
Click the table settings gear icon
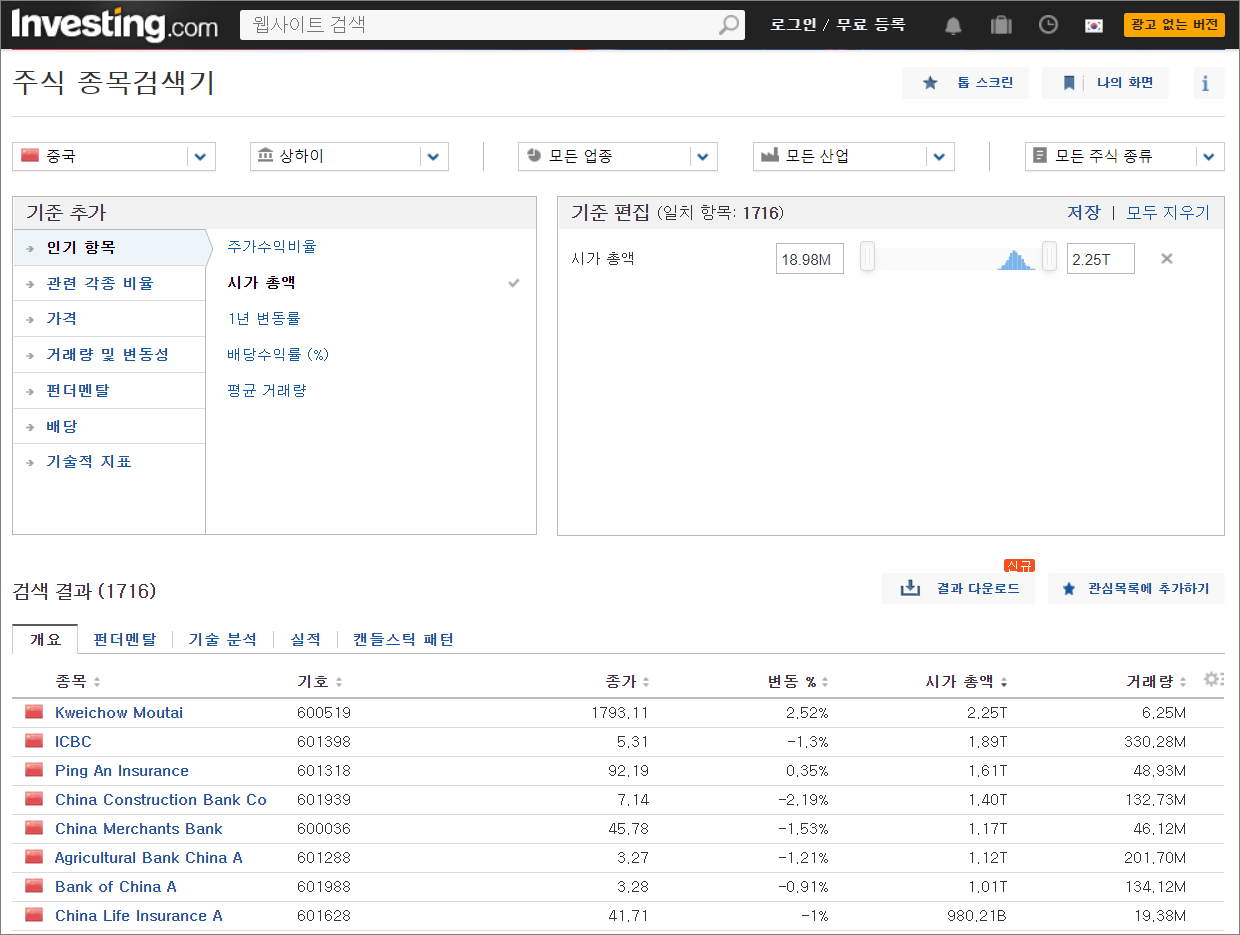(x=1213, y=680)
